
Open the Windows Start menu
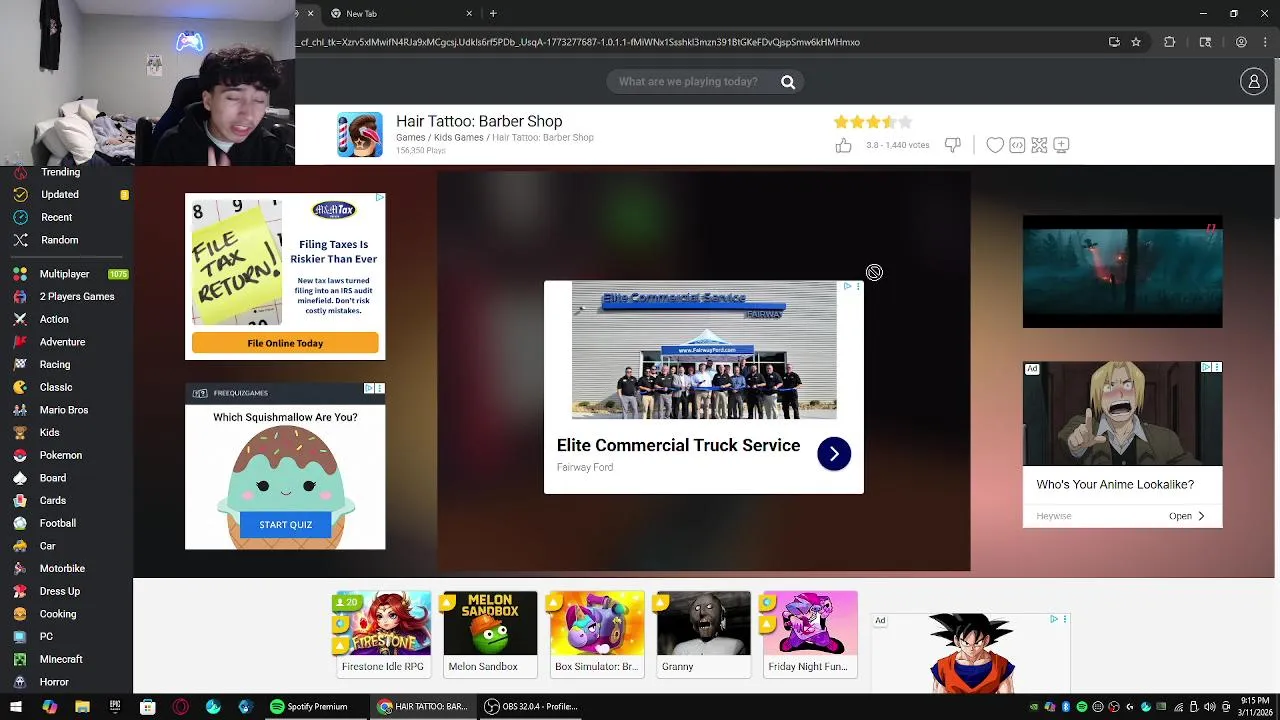16,707
